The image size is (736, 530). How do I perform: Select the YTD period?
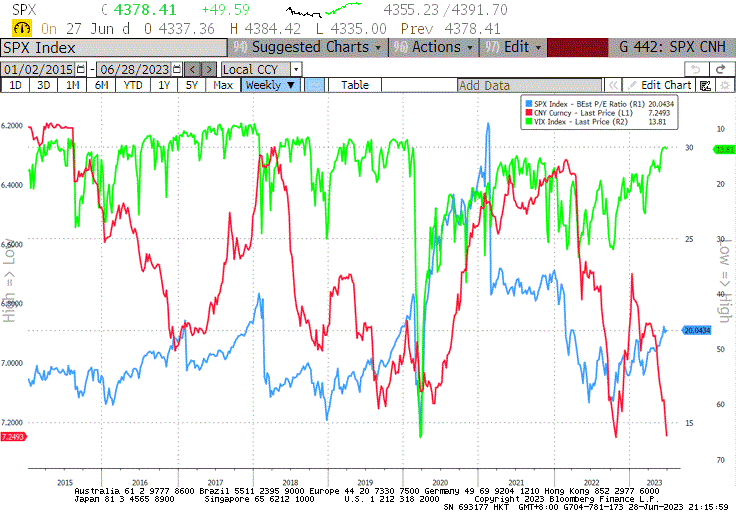[133, 85]
